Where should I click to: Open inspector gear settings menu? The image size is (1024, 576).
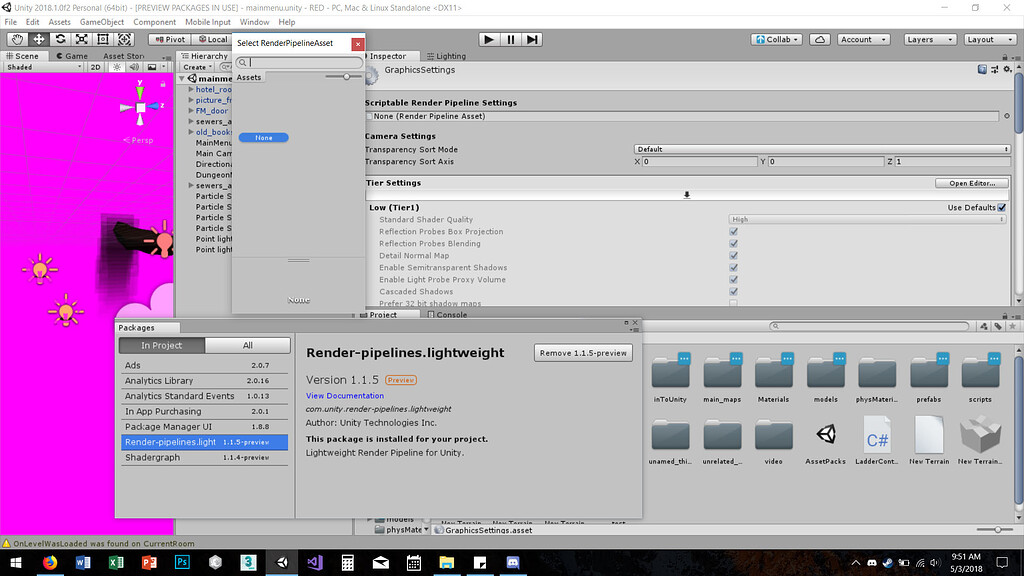coord(1008,69)
